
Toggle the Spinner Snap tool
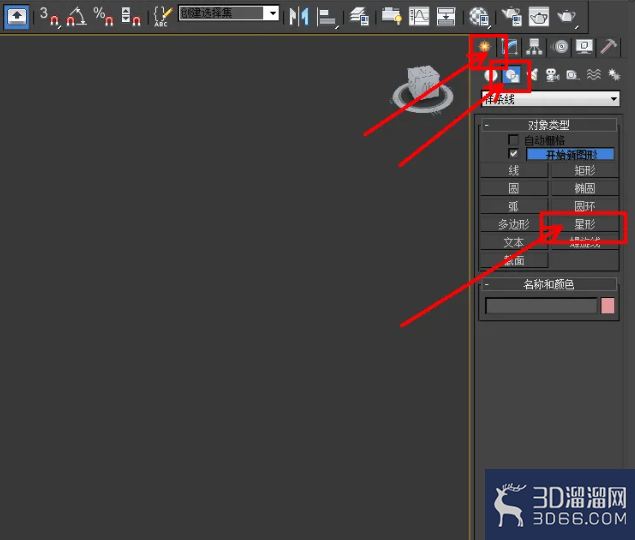[x=131, y=17]
